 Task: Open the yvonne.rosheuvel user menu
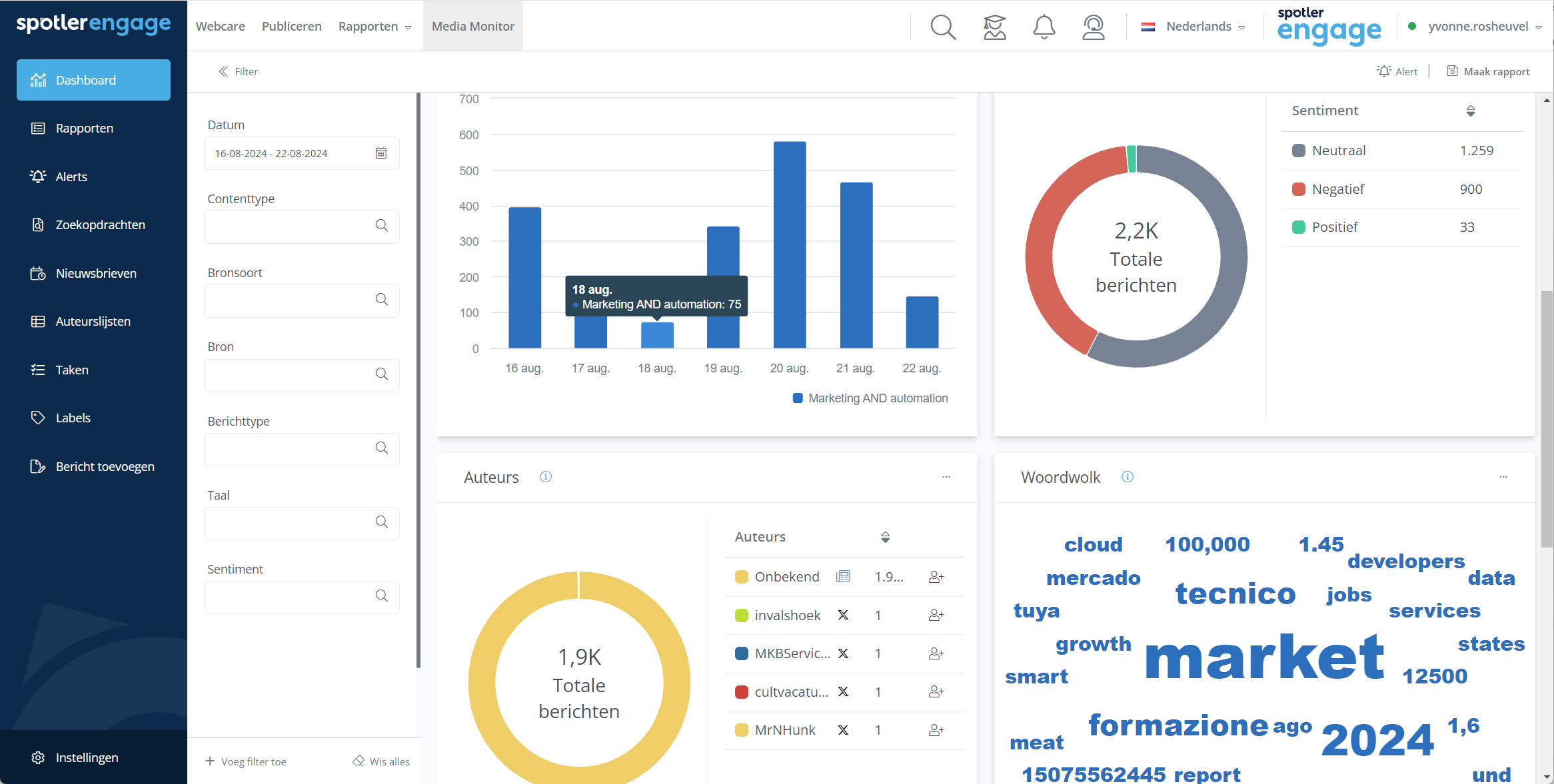[1475, 27]
